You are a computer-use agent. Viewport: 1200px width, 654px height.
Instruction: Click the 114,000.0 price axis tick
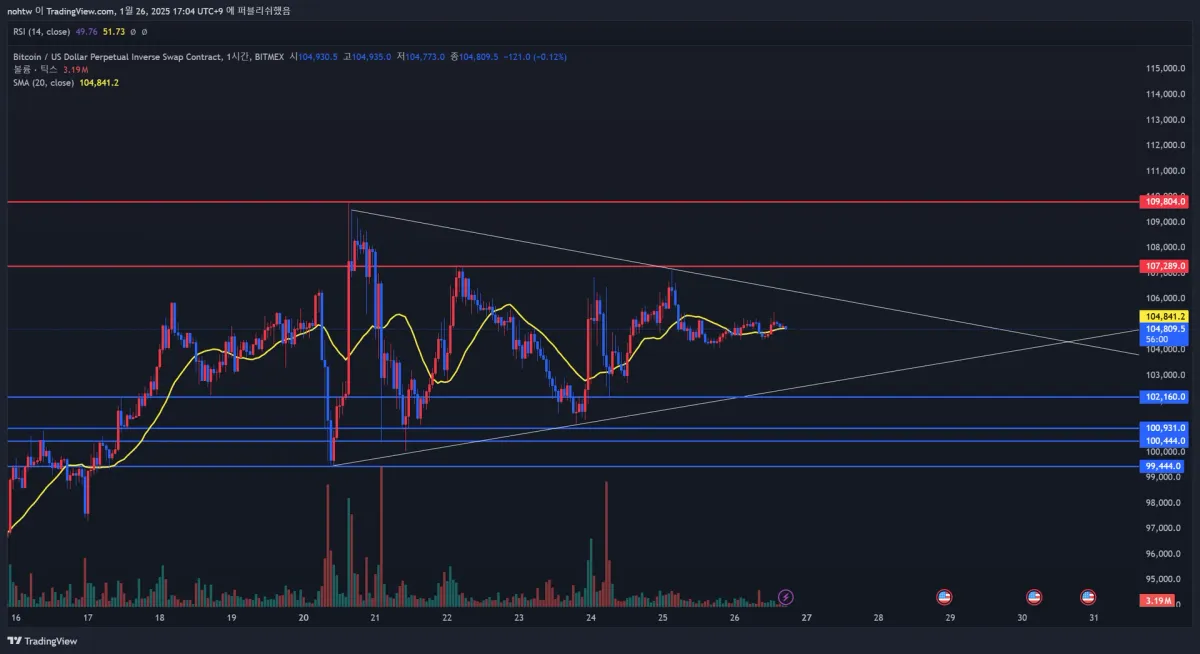coord(1166,94)
